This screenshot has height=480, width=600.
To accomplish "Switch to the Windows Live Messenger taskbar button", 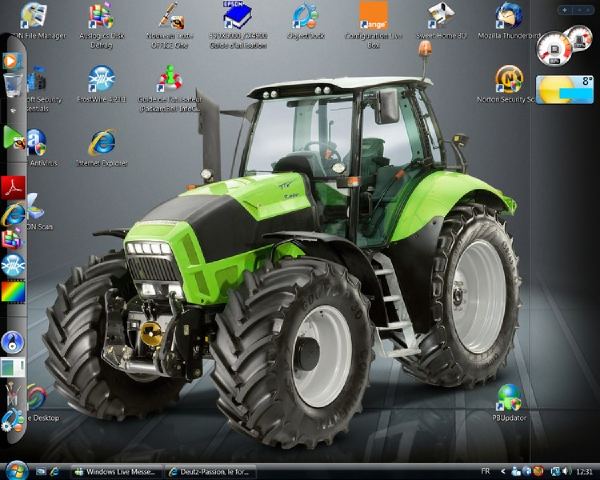I will [117, 472].
